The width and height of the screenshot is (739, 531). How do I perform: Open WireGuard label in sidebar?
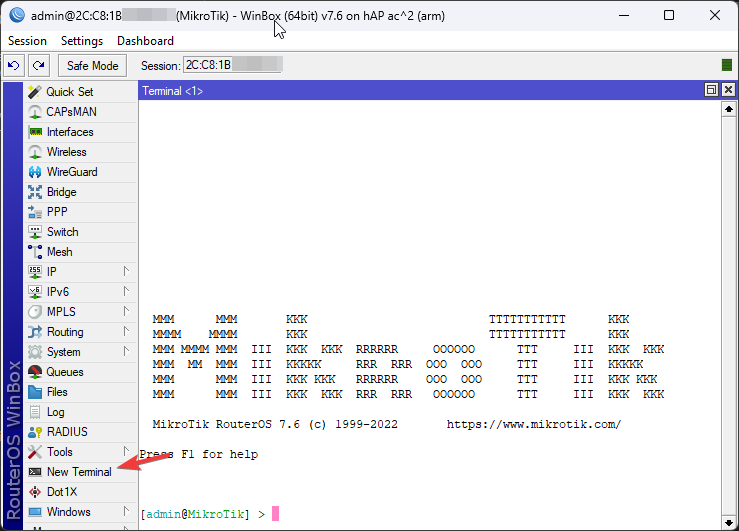(72, 172)
